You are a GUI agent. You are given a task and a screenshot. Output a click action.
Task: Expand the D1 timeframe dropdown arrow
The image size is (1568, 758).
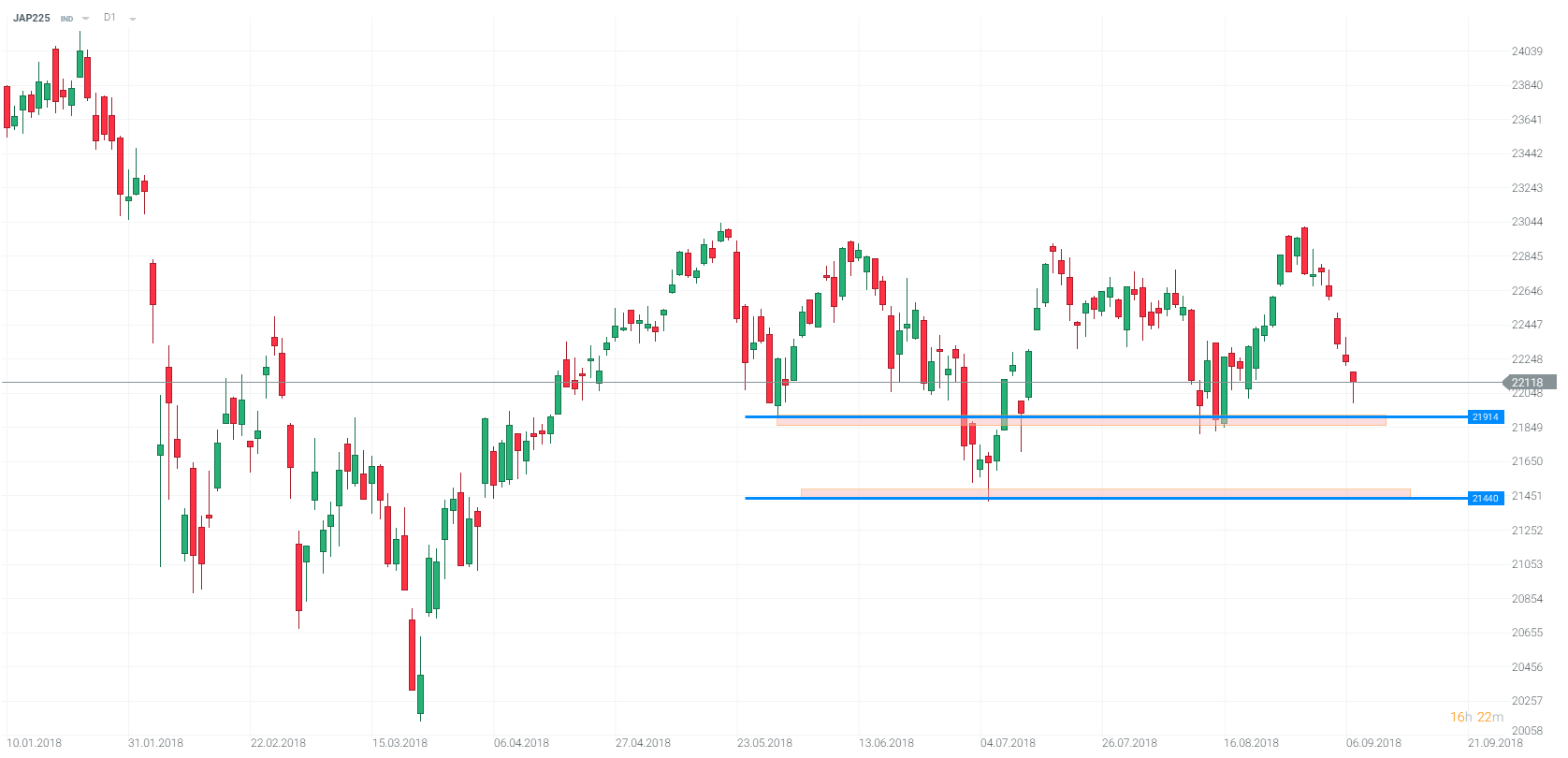click(132, 19)
